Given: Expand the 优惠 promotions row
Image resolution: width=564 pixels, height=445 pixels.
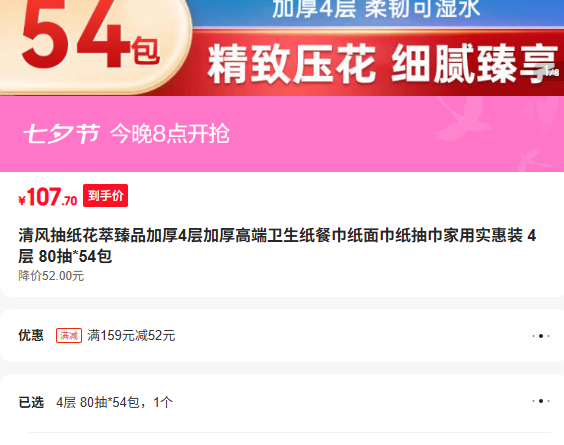Looking at the screenshot, I should 282,335.
